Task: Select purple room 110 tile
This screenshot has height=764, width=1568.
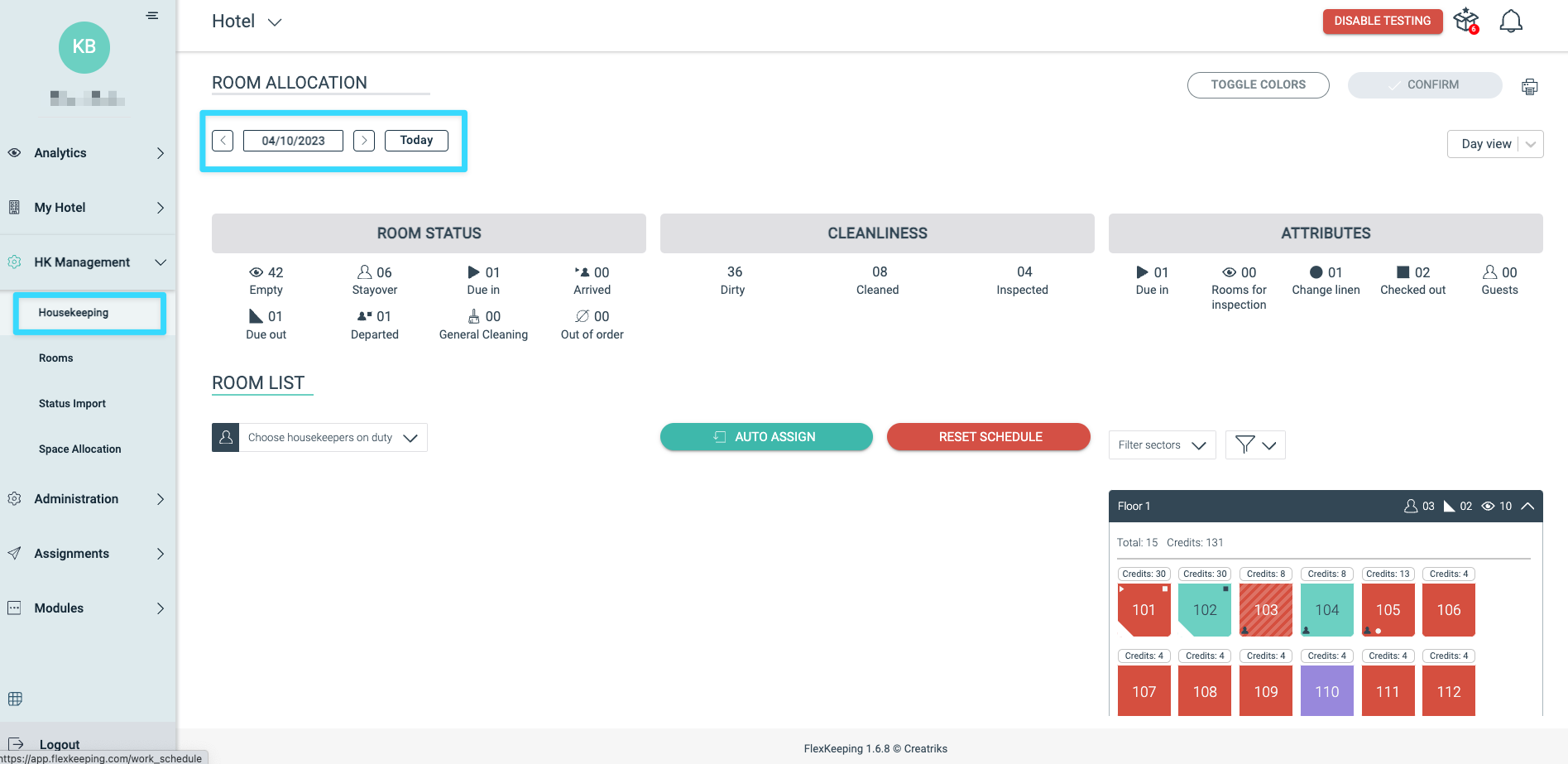Action: coord(1327,691)
